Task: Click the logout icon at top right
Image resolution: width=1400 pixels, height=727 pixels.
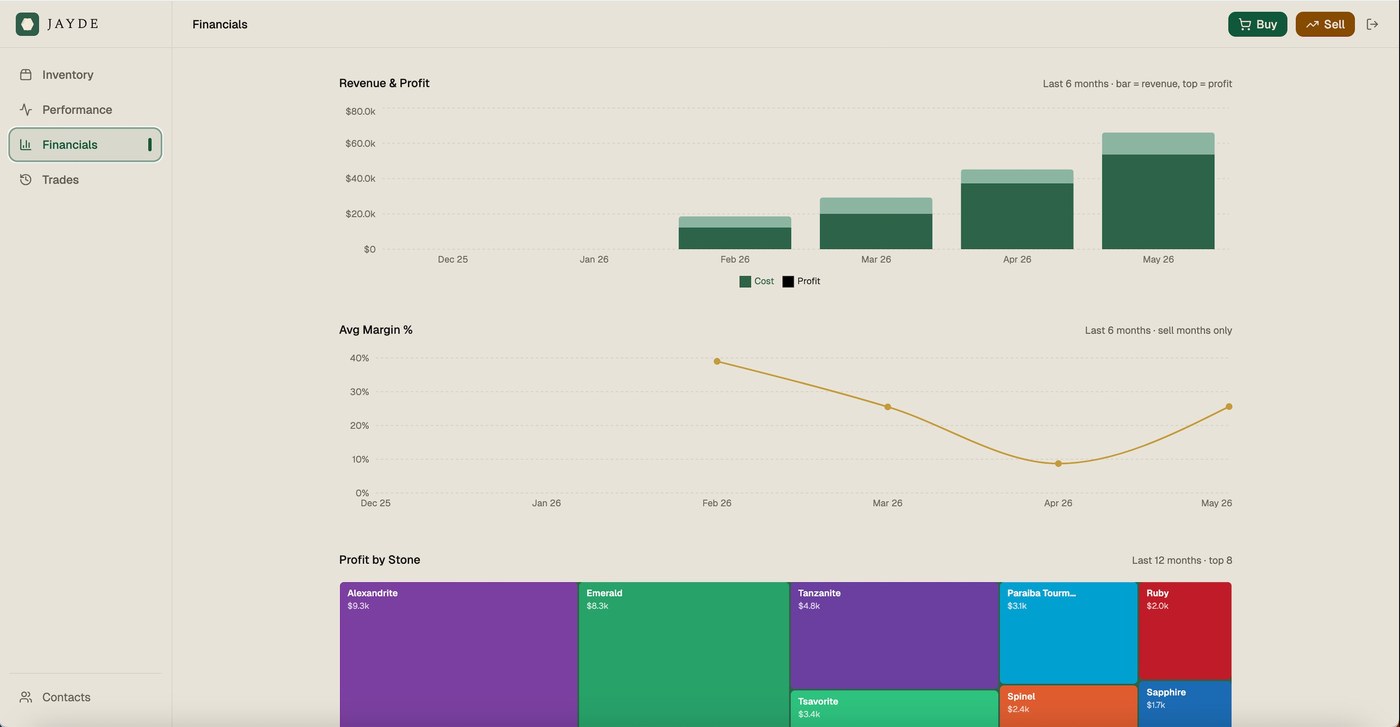Action: tap(1372, 24)
